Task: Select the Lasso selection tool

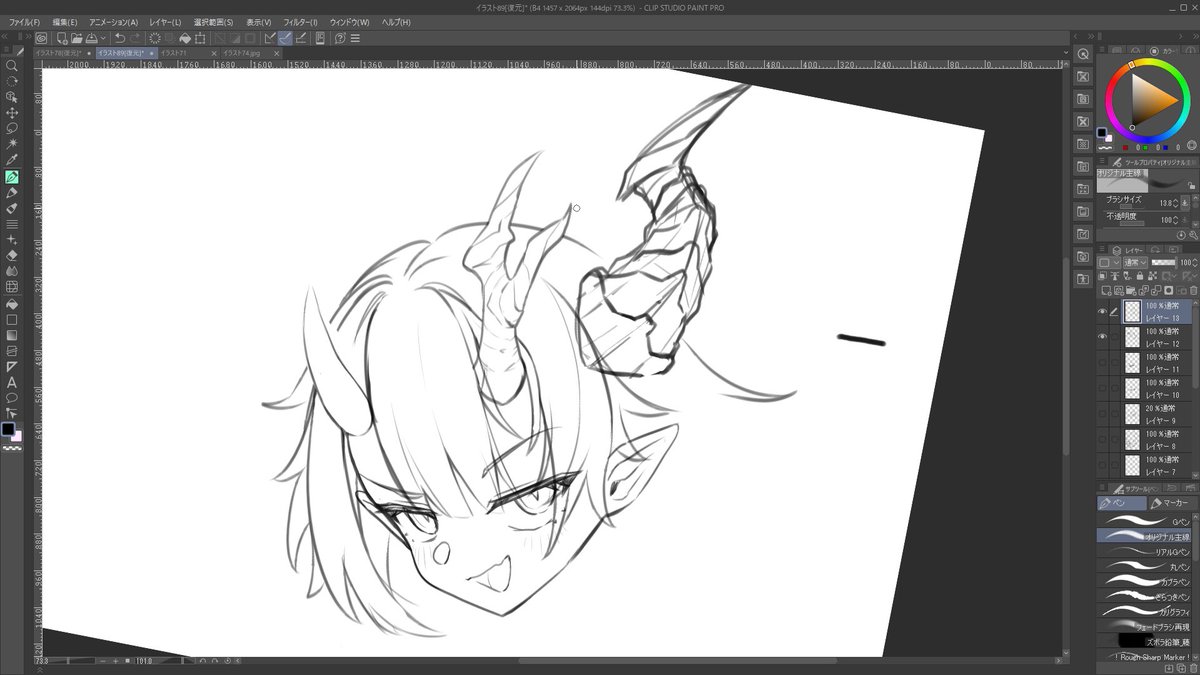Action: pos(11,127)
